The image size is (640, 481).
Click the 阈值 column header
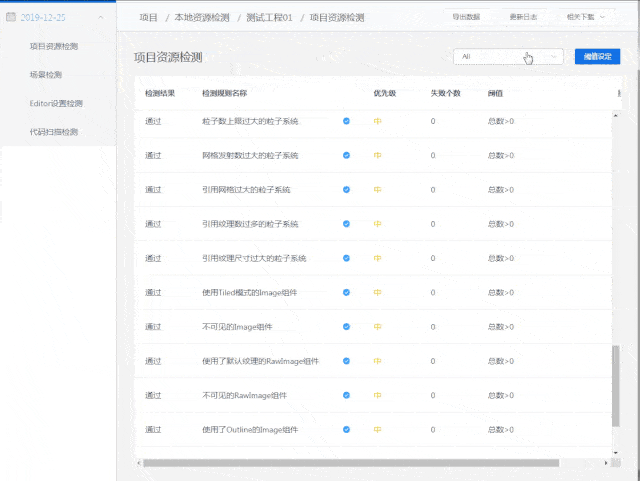click(x=495, y=93)
